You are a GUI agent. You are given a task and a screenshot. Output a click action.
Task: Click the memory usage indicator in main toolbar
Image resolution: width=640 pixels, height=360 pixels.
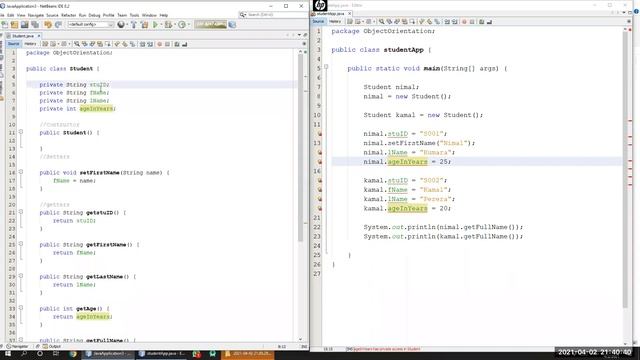(x=210, y=25)
